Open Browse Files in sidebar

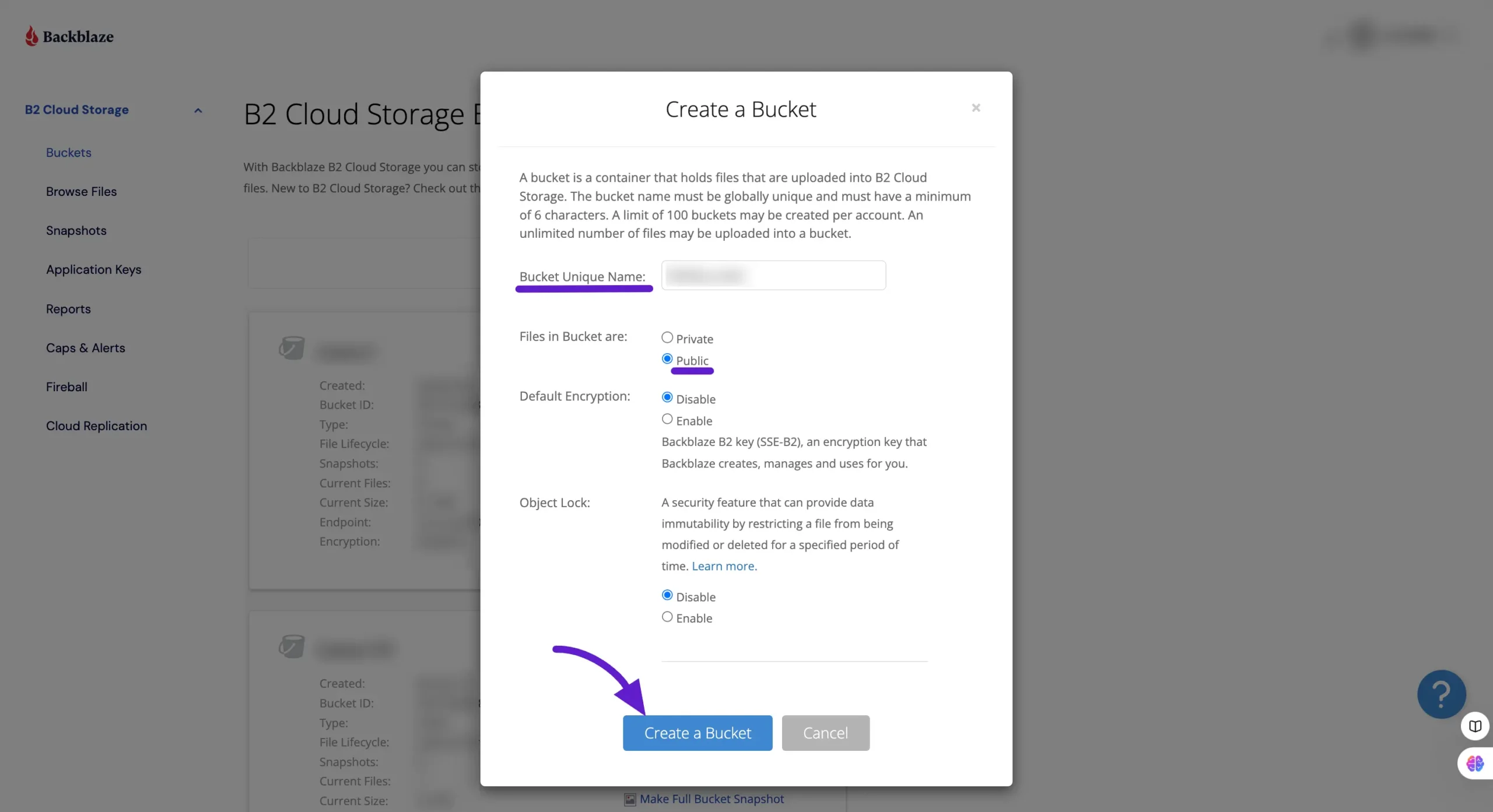[81, 192]
